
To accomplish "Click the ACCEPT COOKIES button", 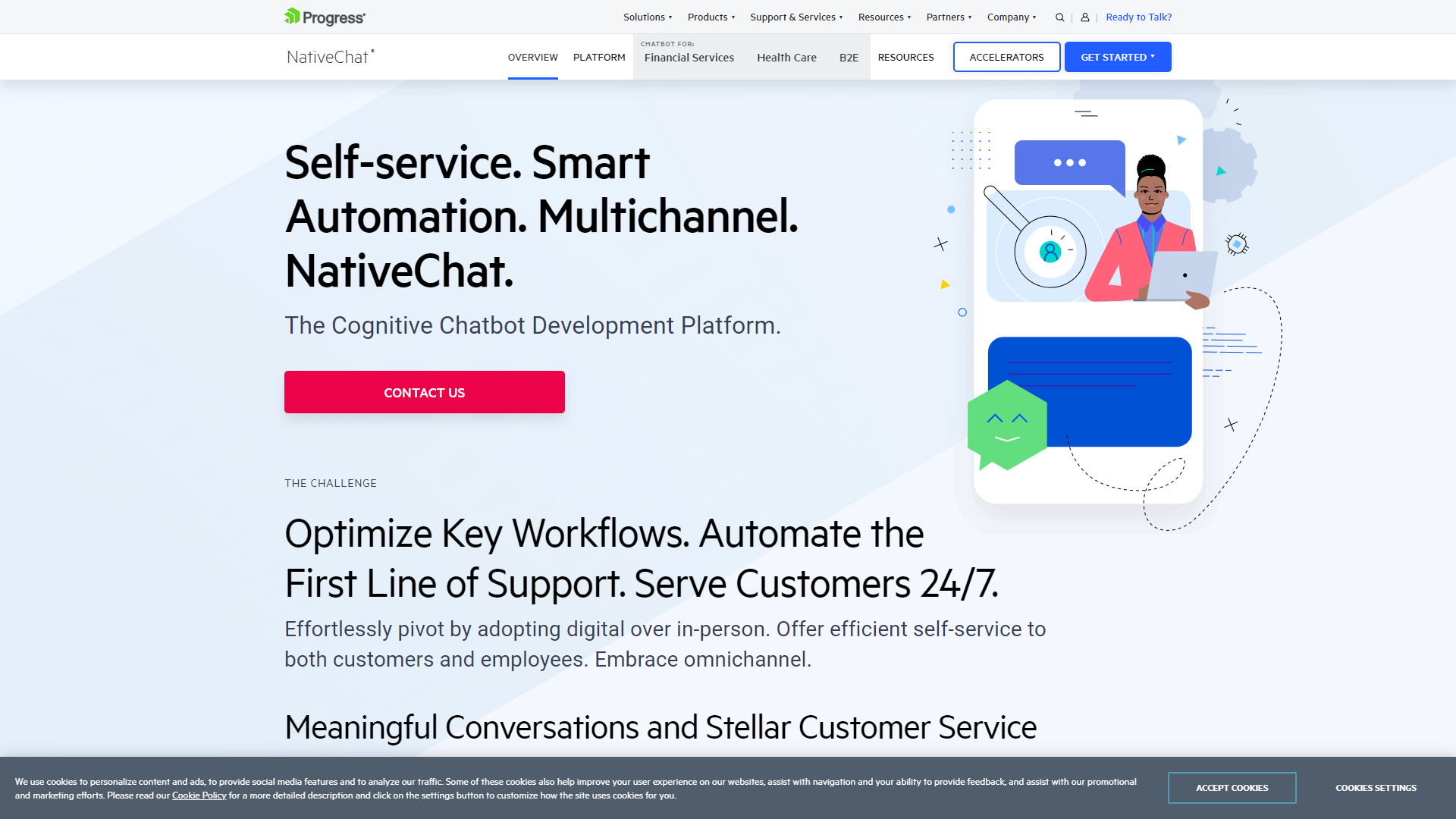I will 1231,788.
